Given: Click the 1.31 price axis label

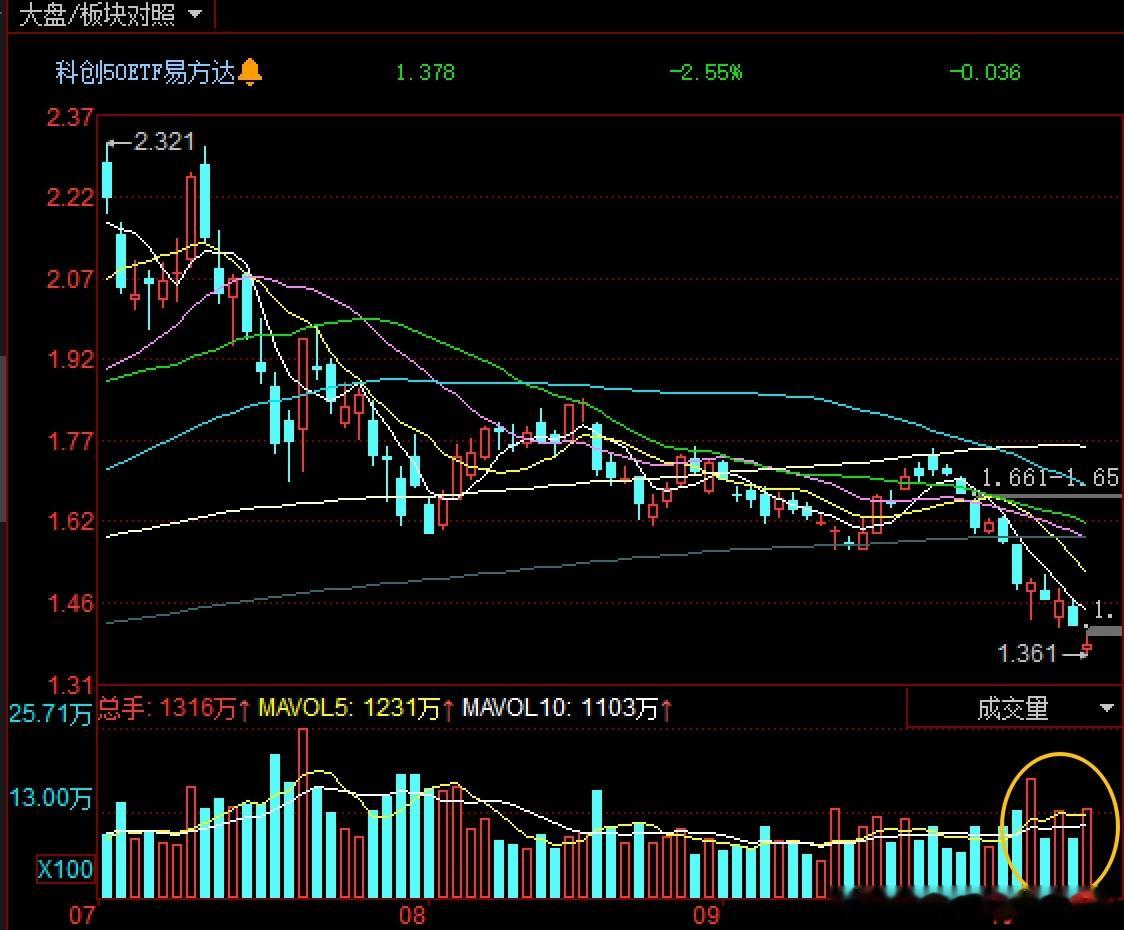Looking at the screenshot, I should 70,685.
